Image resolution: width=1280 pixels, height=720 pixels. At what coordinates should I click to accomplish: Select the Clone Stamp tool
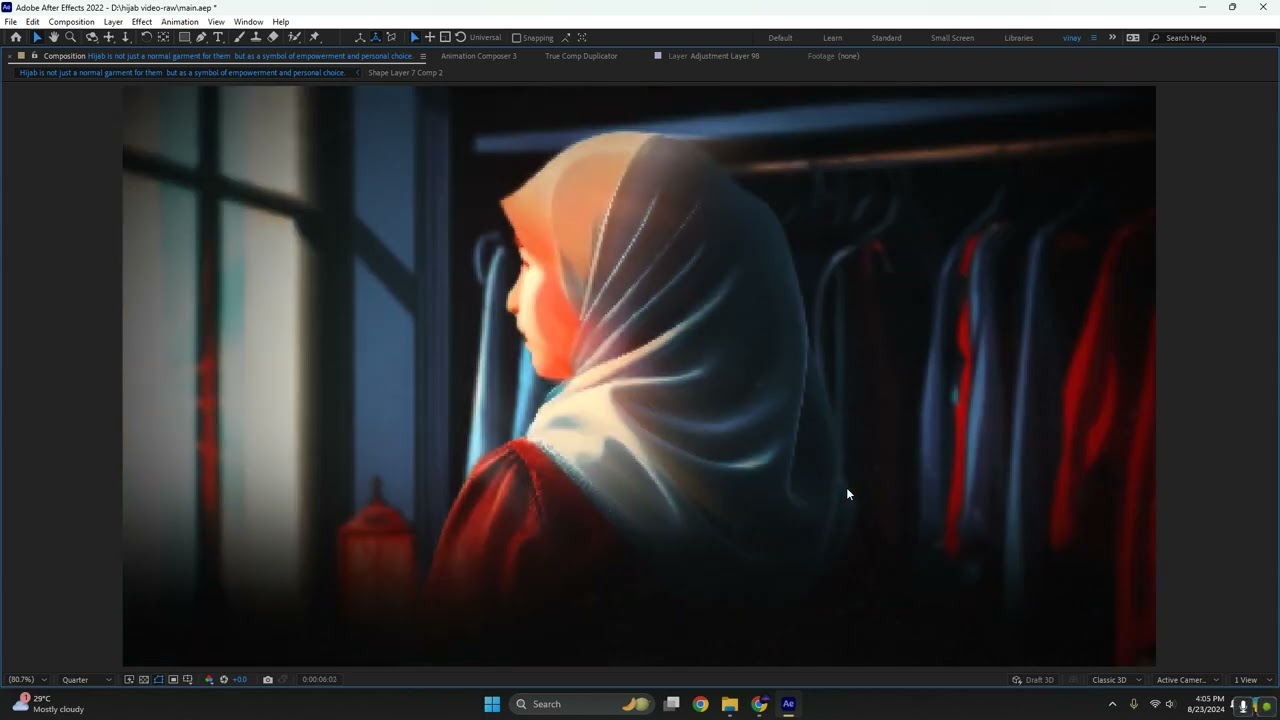pyautogui.click(x=256, y=38)
